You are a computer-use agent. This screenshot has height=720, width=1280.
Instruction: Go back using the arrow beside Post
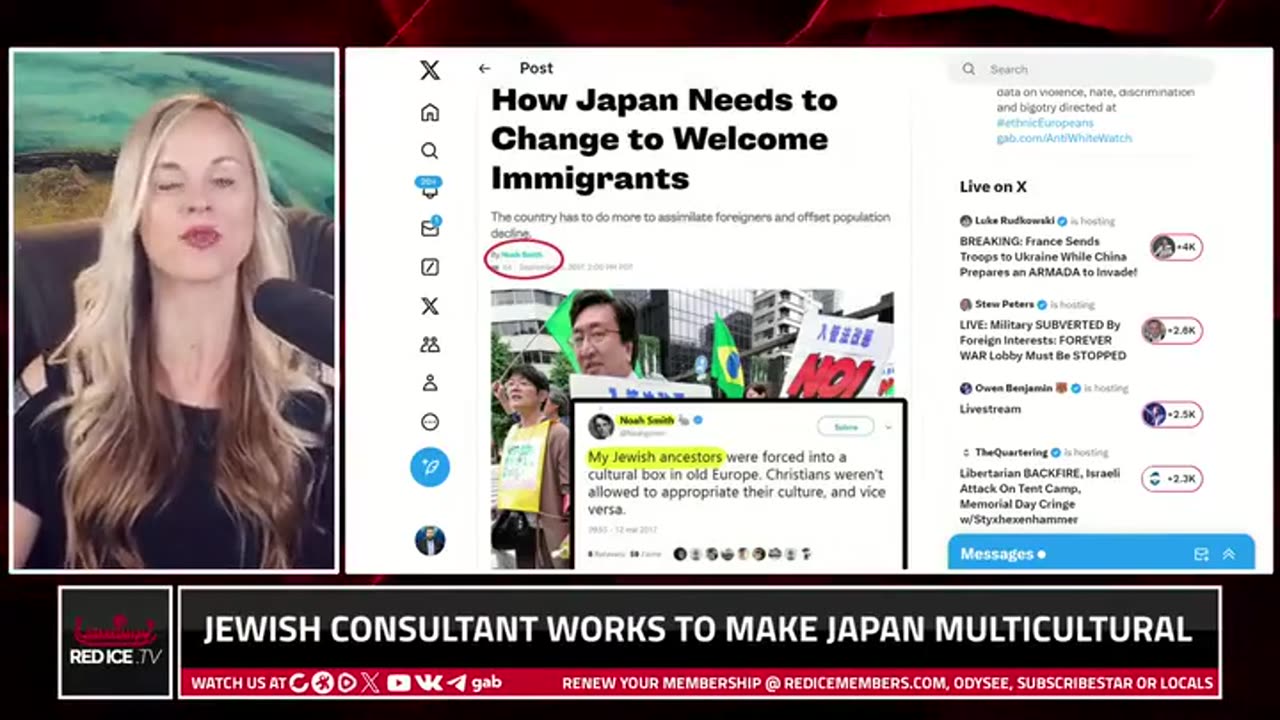tap(484, 69)
